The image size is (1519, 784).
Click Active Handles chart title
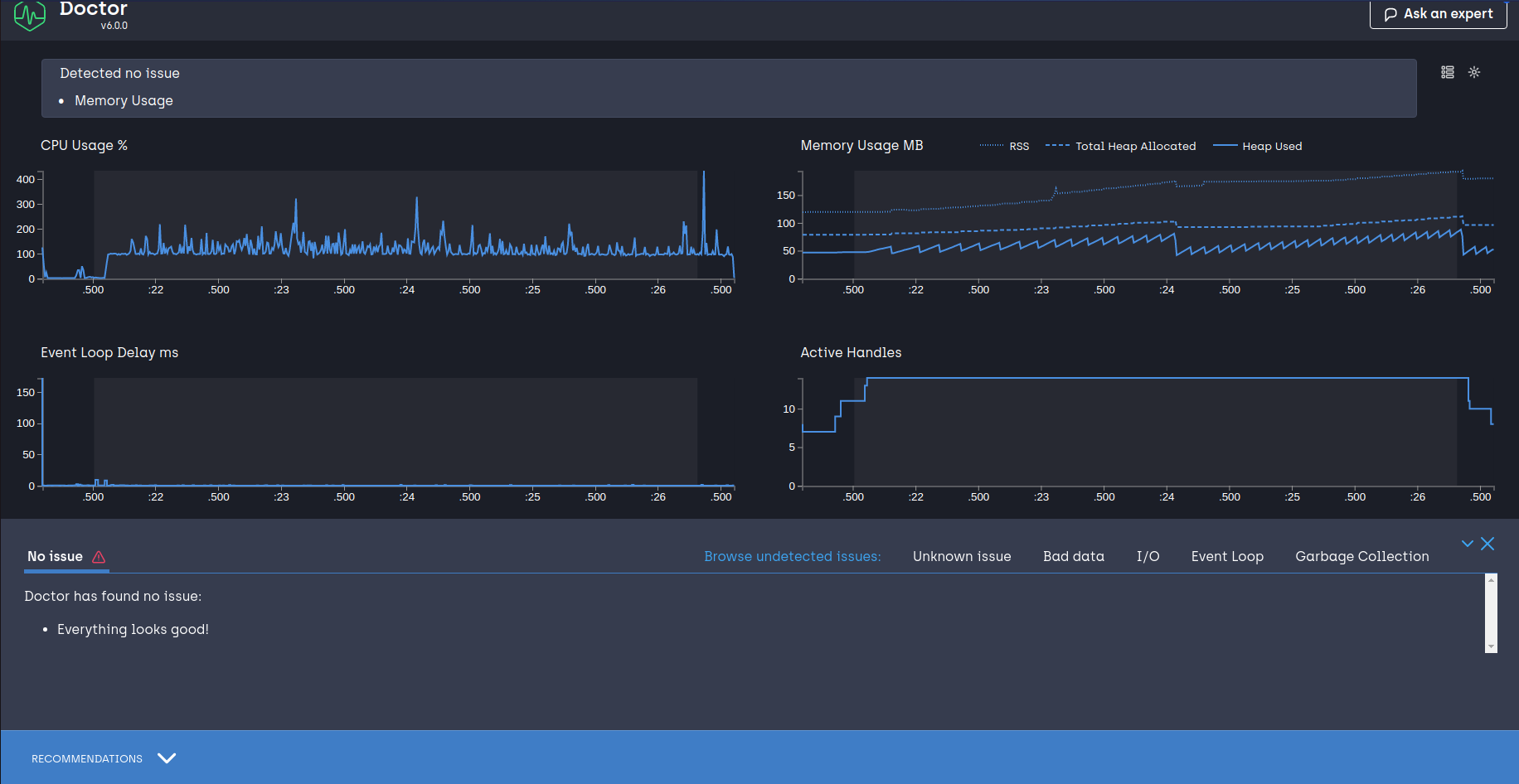(x=851, y=352)
